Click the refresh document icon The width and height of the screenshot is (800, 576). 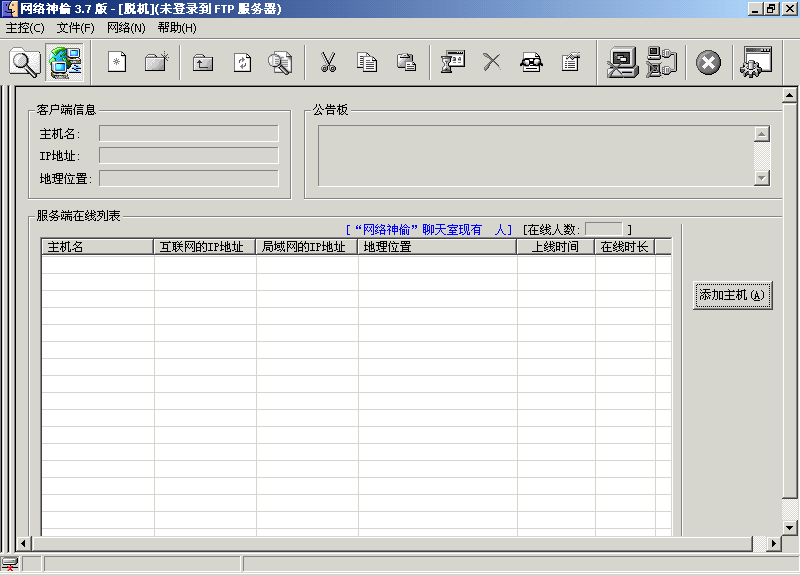[x=242, y=62]
